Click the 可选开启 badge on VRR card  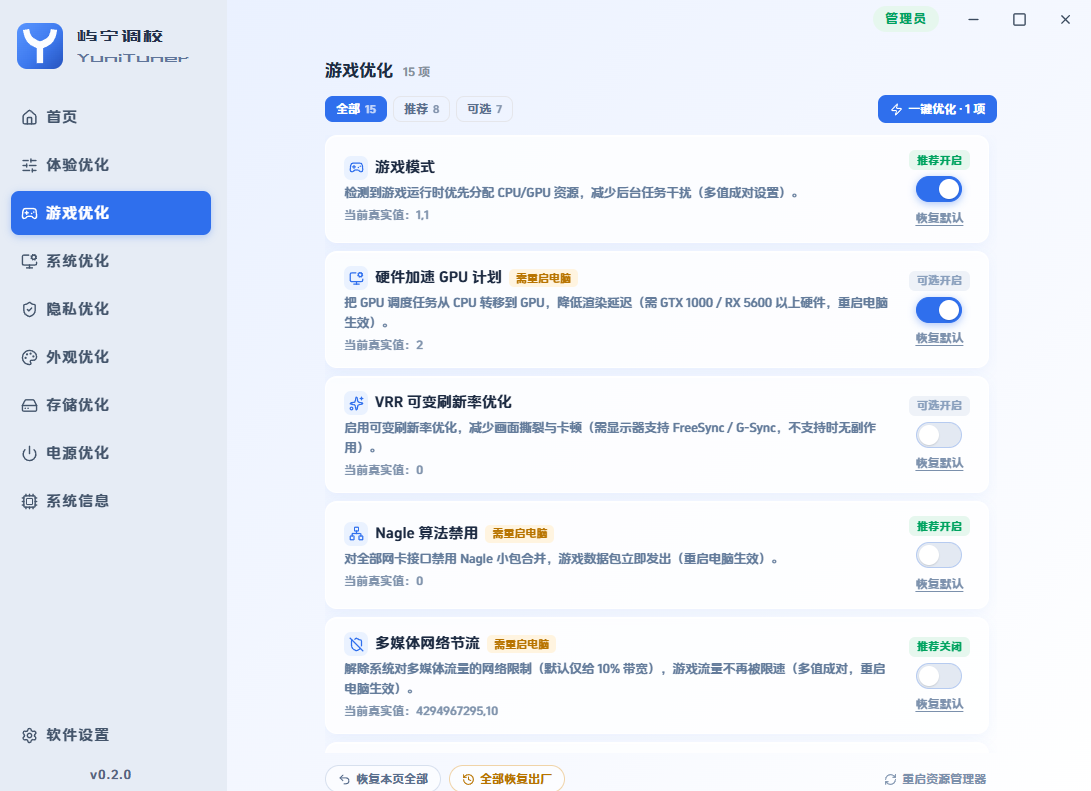coord(939,406)
